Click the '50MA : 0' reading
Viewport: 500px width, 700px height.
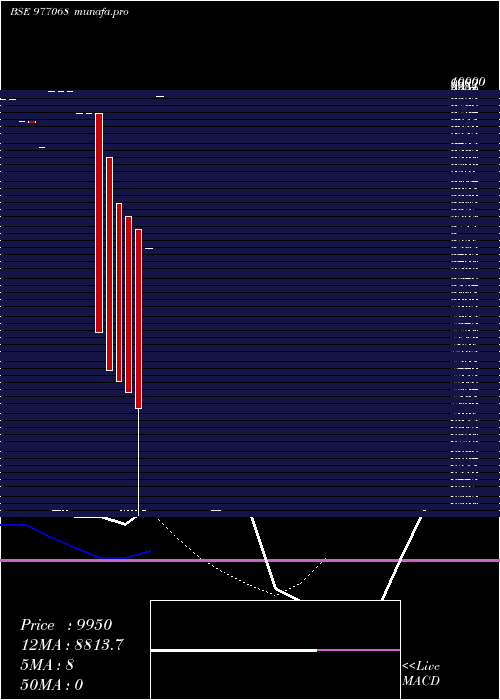(52, 685)
